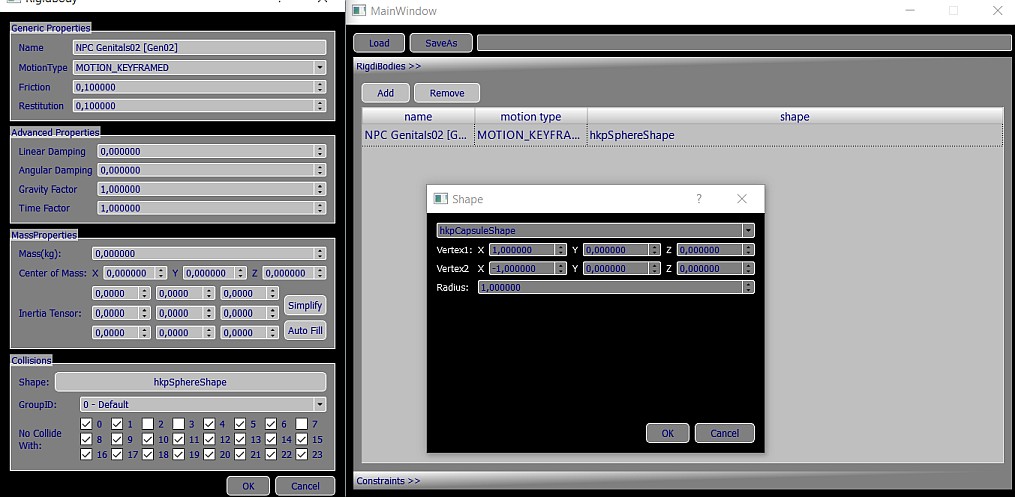Toggle No Collide With checkbox 10
1015x497 pixels.
(148, 439)
